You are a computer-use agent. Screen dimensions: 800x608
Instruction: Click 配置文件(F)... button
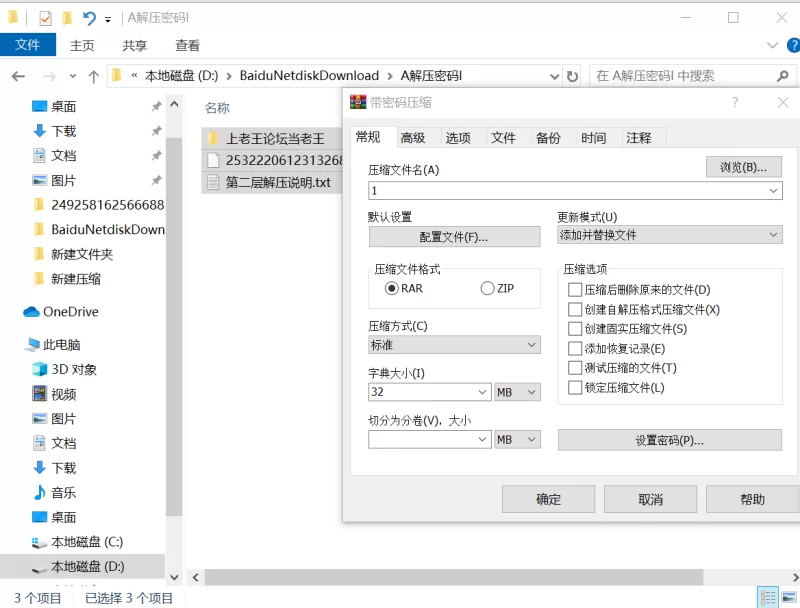[454, 237]
